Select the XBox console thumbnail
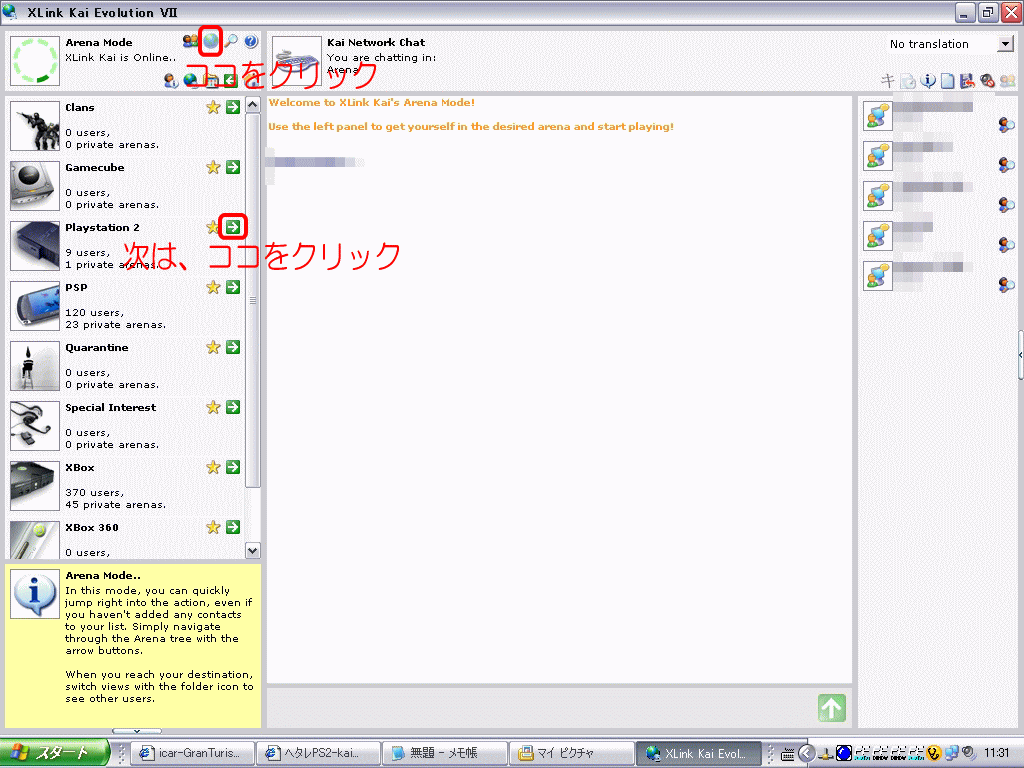 (35, 487)
